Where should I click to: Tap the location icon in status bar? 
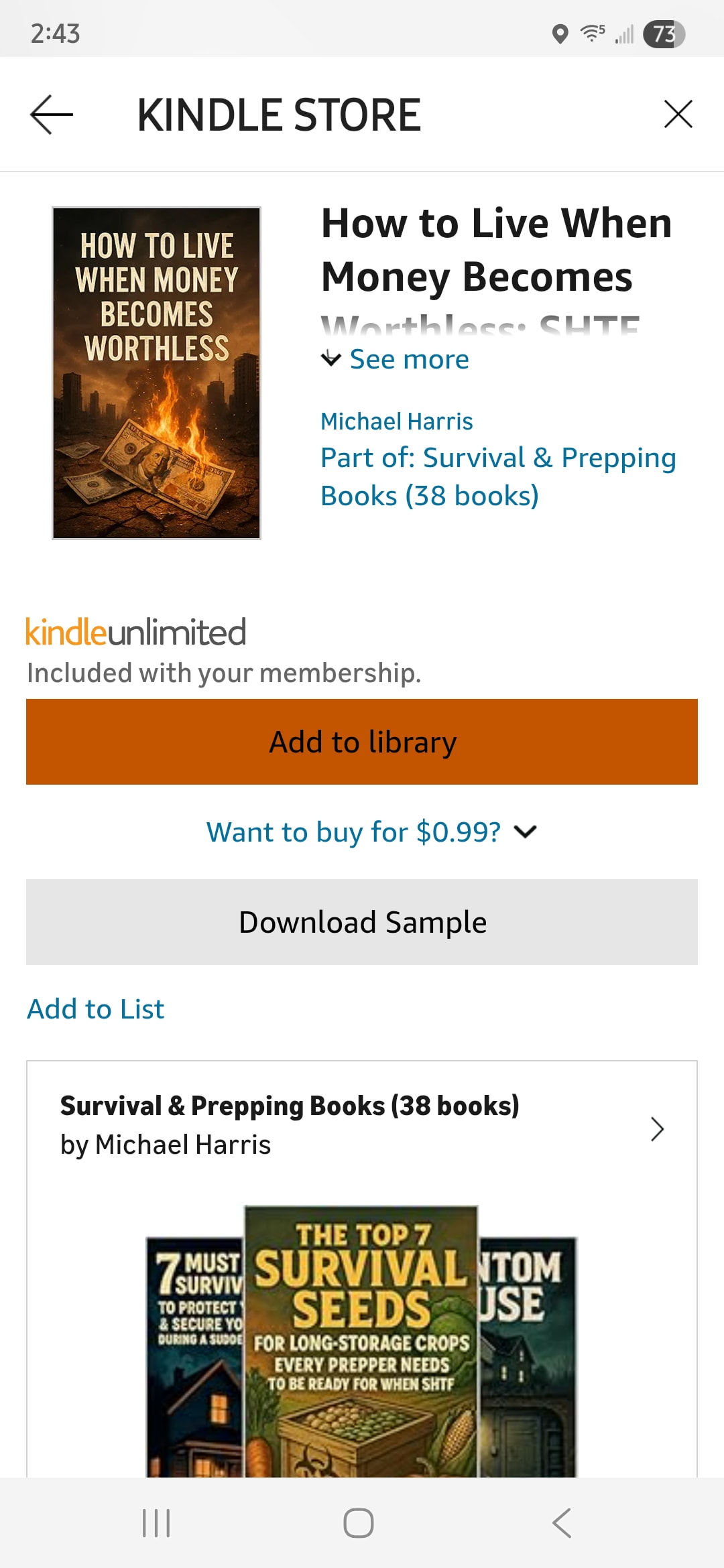[560, 34]
